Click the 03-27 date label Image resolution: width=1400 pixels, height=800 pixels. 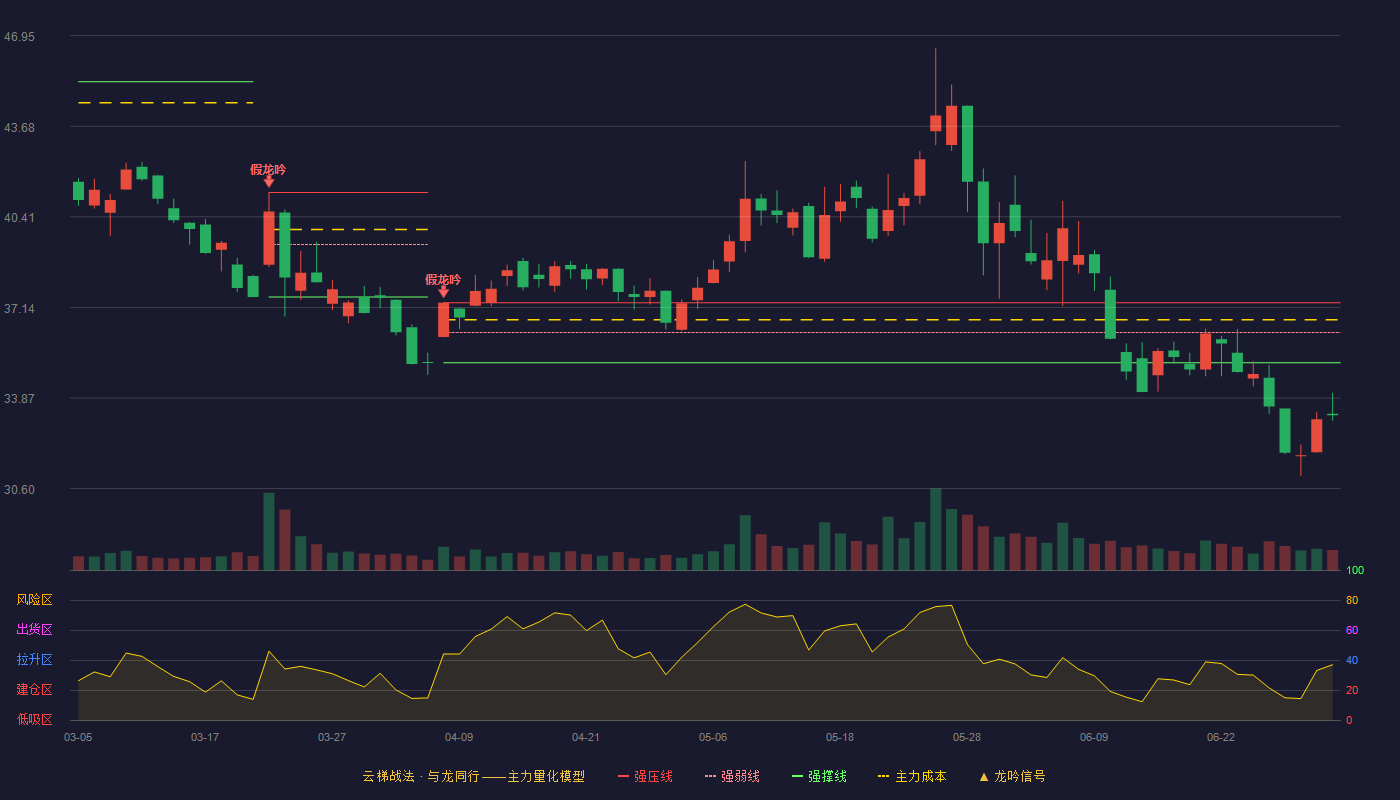pos(332,737)
